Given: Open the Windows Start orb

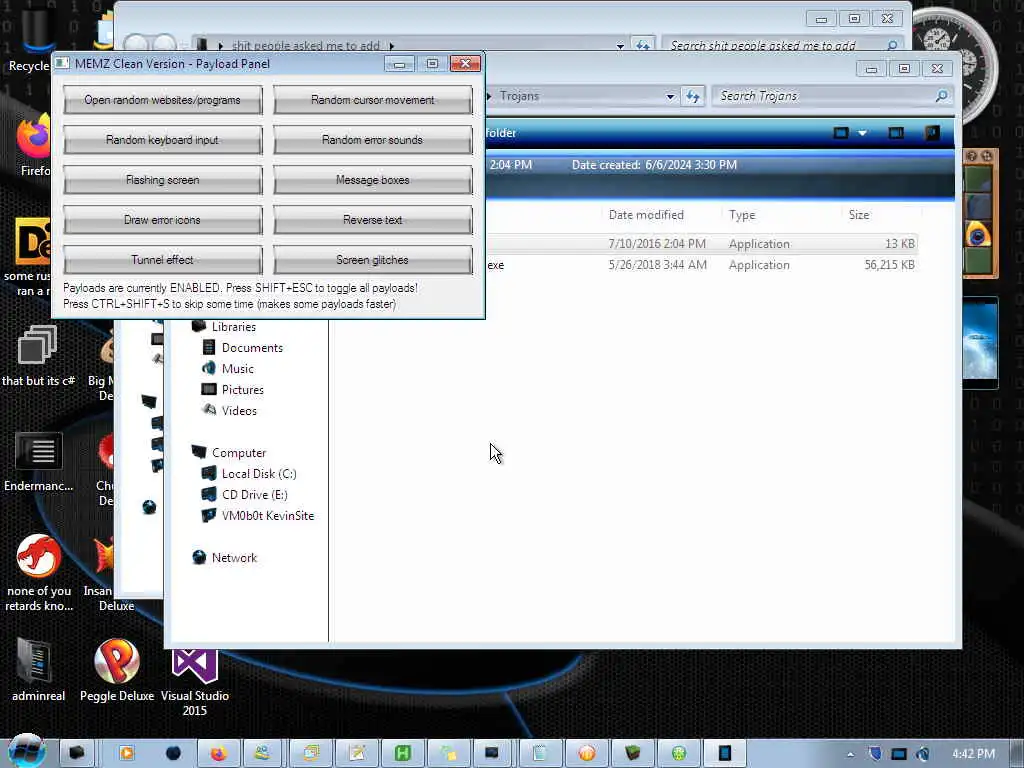Looking at the screenshot, I should pos(26,752).
